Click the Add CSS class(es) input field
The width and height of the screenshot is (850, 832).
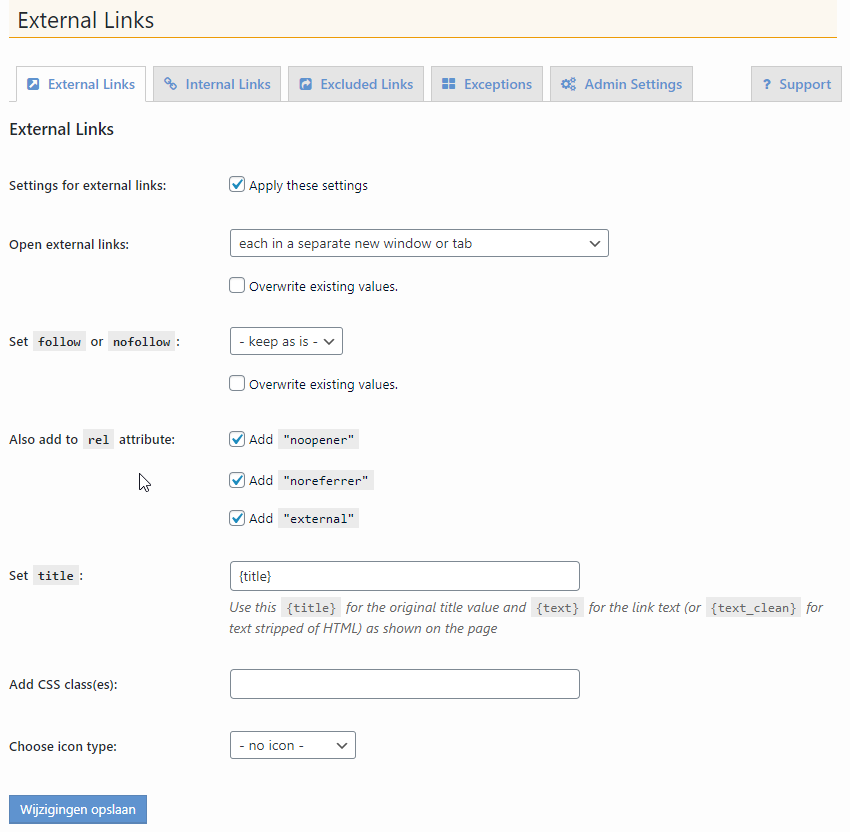[x=404, y=684]
